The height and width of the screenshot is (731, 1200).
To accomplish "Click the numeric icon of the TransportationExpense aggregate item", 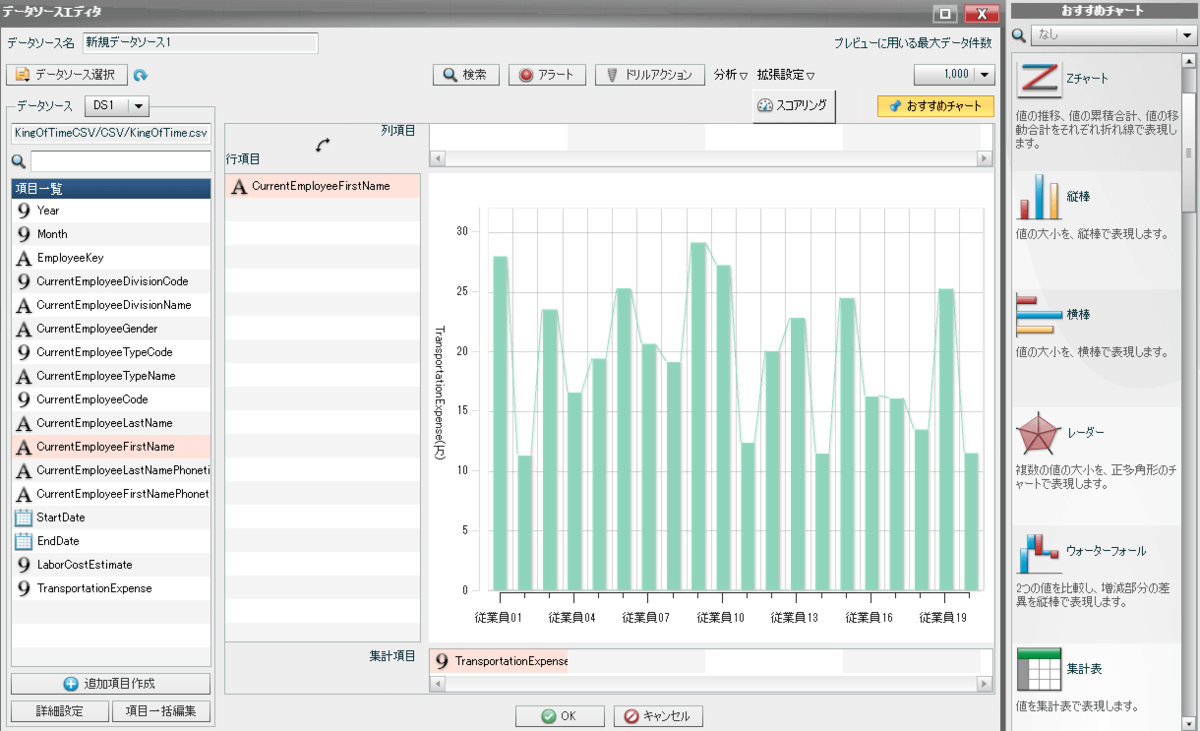I will [441, 662].
